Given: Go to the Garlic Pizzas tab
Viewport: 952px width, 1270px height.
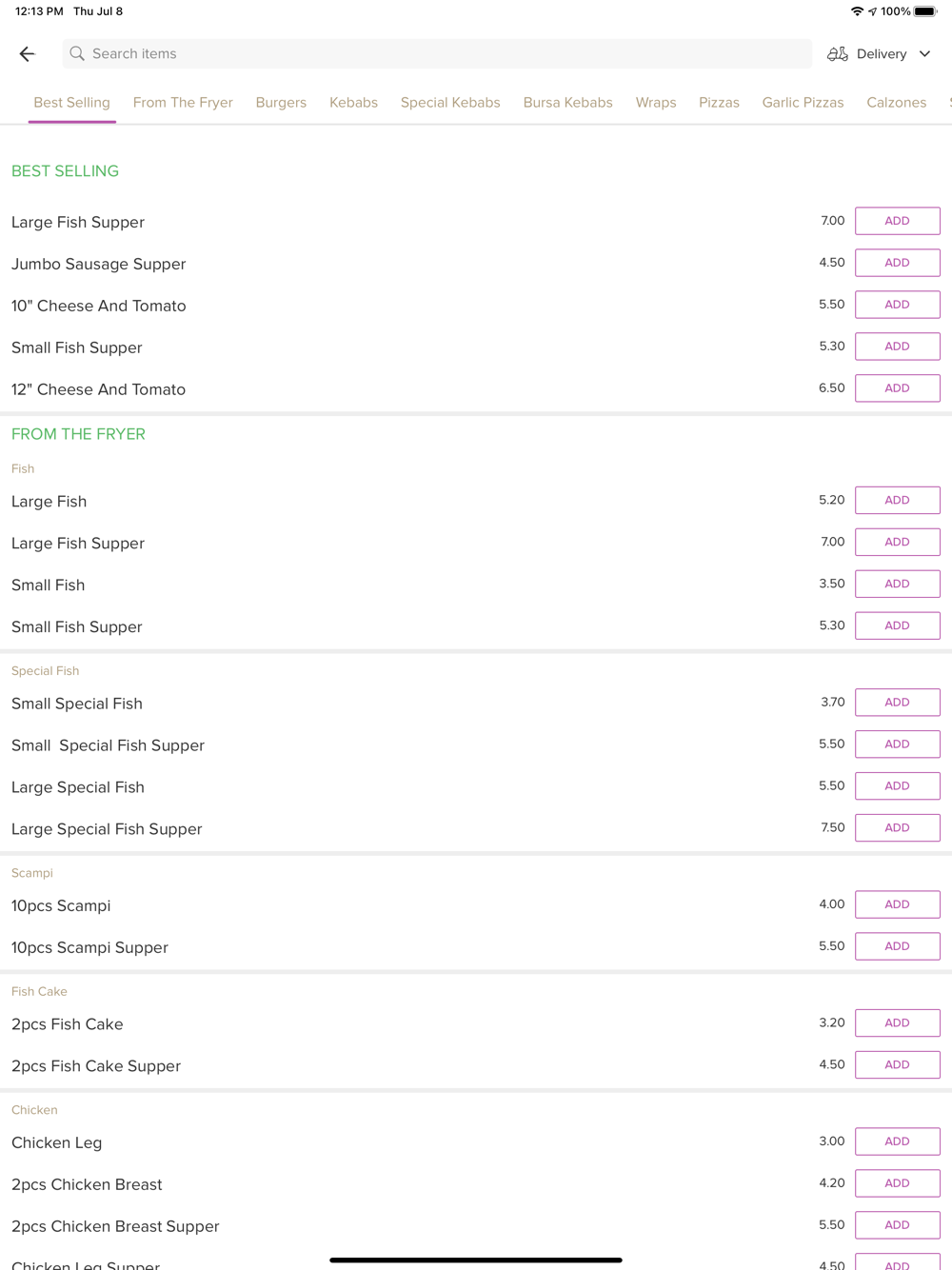Looking at the screenshot, I should coord(803,103).
